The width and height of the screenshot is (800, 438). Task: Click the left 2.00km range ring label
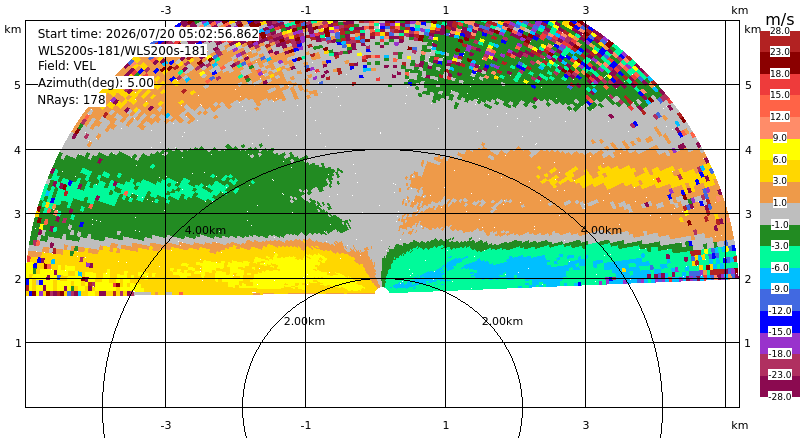point(304,321)
